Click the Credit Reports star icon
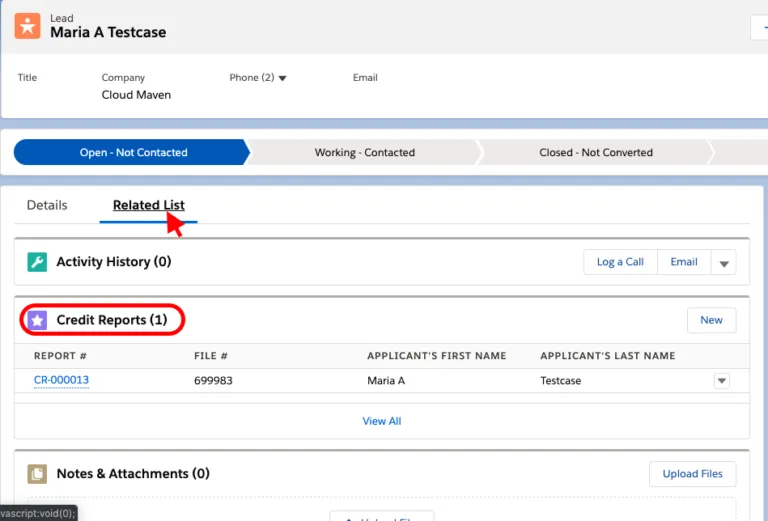Screen dimensions: 768x521 [37, 320]
